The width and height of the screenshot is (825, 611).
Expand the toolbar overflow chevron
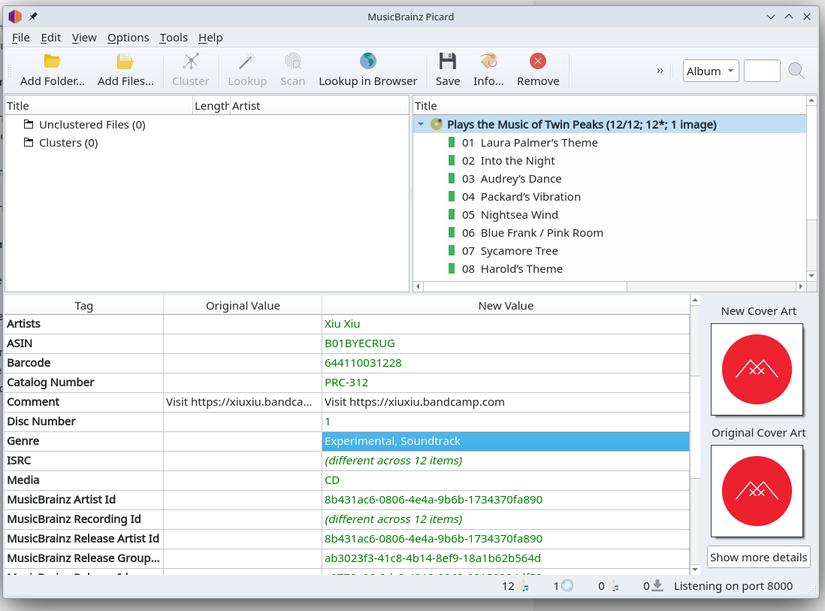tap(660, 71)
